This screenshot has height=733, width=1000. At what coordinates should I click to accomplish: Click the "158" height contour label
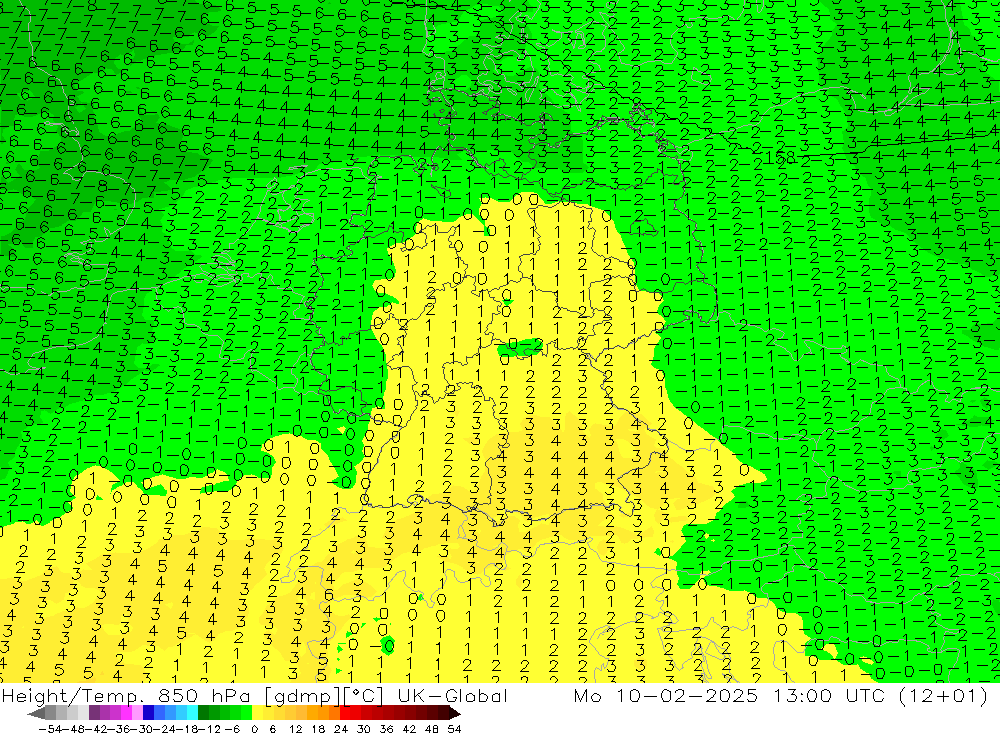pos(779,158)
